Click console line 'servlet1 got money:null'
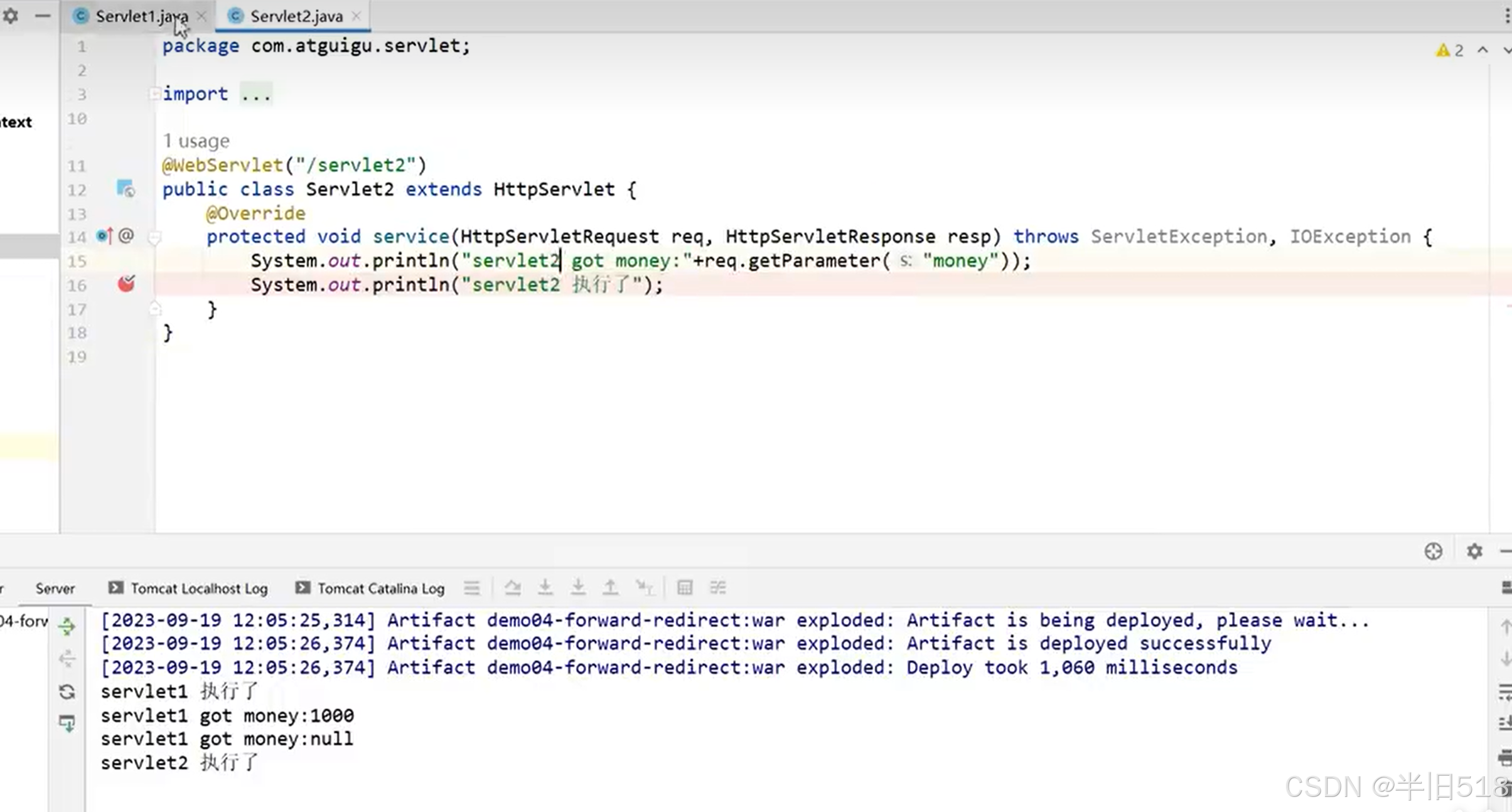Viewport: 1512px width, 812px height. tap(227, 739)
